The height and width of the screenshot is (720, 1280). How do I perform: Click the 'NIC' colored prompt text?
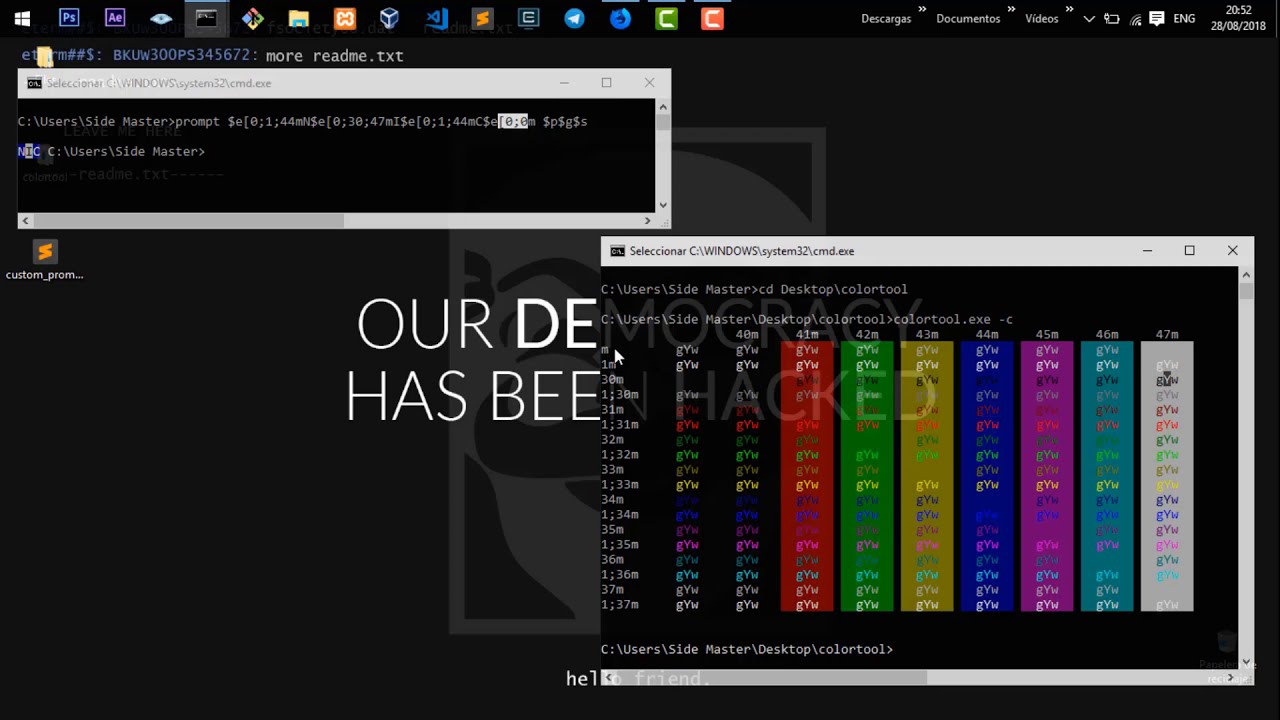click(x=29, y=151)
